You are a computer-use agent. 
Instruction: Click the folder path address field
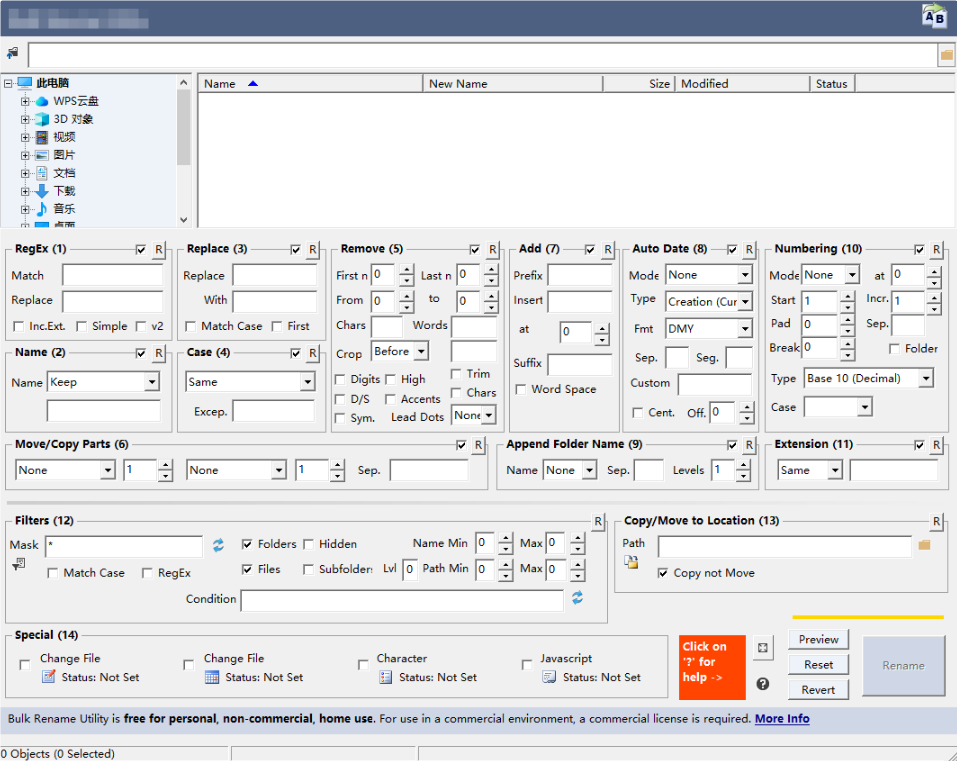click(x=482, y=55)
